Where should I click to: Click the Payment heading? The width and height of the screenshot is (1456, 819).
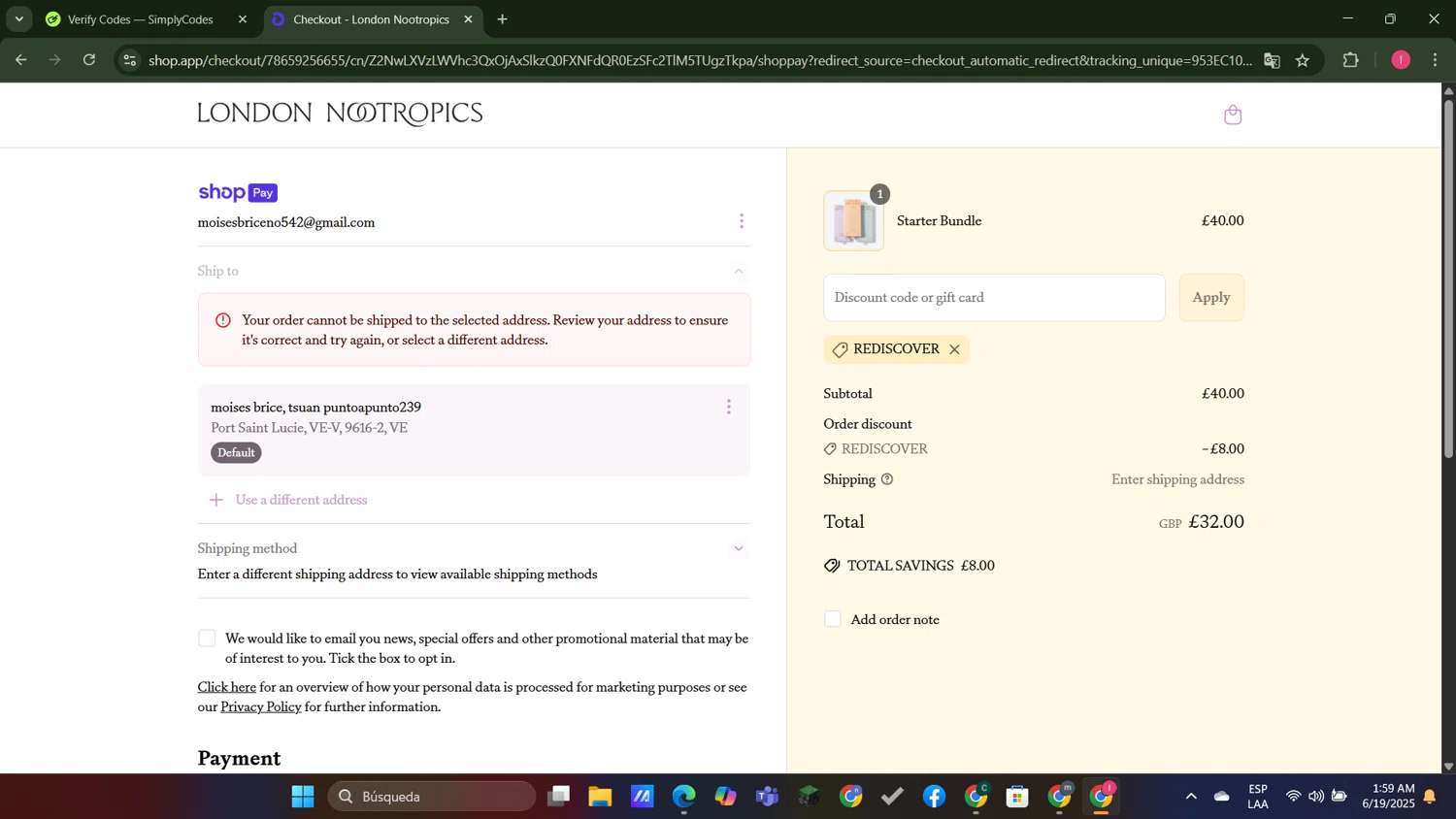240,758
